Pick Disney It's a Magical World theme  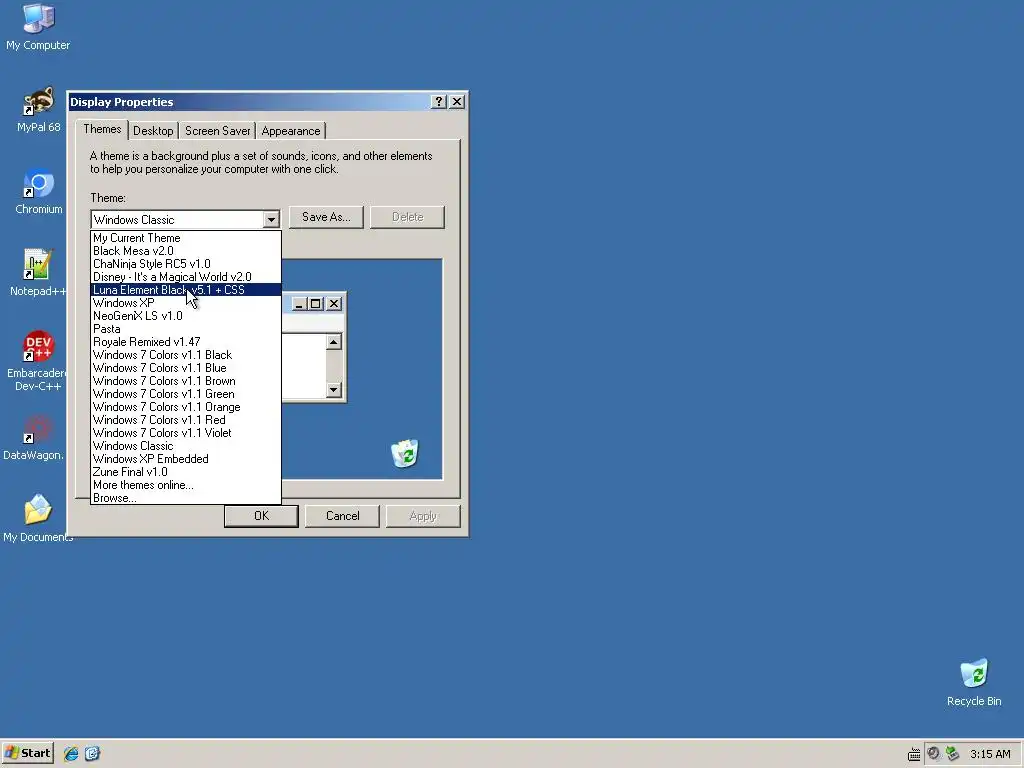185,277
